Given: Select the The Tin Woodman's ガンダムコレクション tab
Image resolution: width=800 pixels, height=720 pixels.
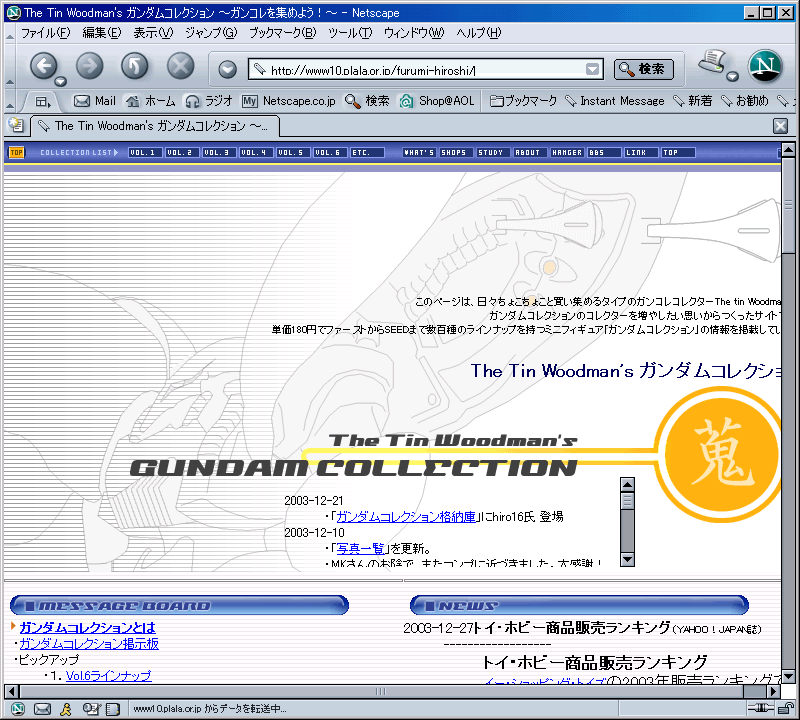Looking at the screenshot, I should point(155,126).
